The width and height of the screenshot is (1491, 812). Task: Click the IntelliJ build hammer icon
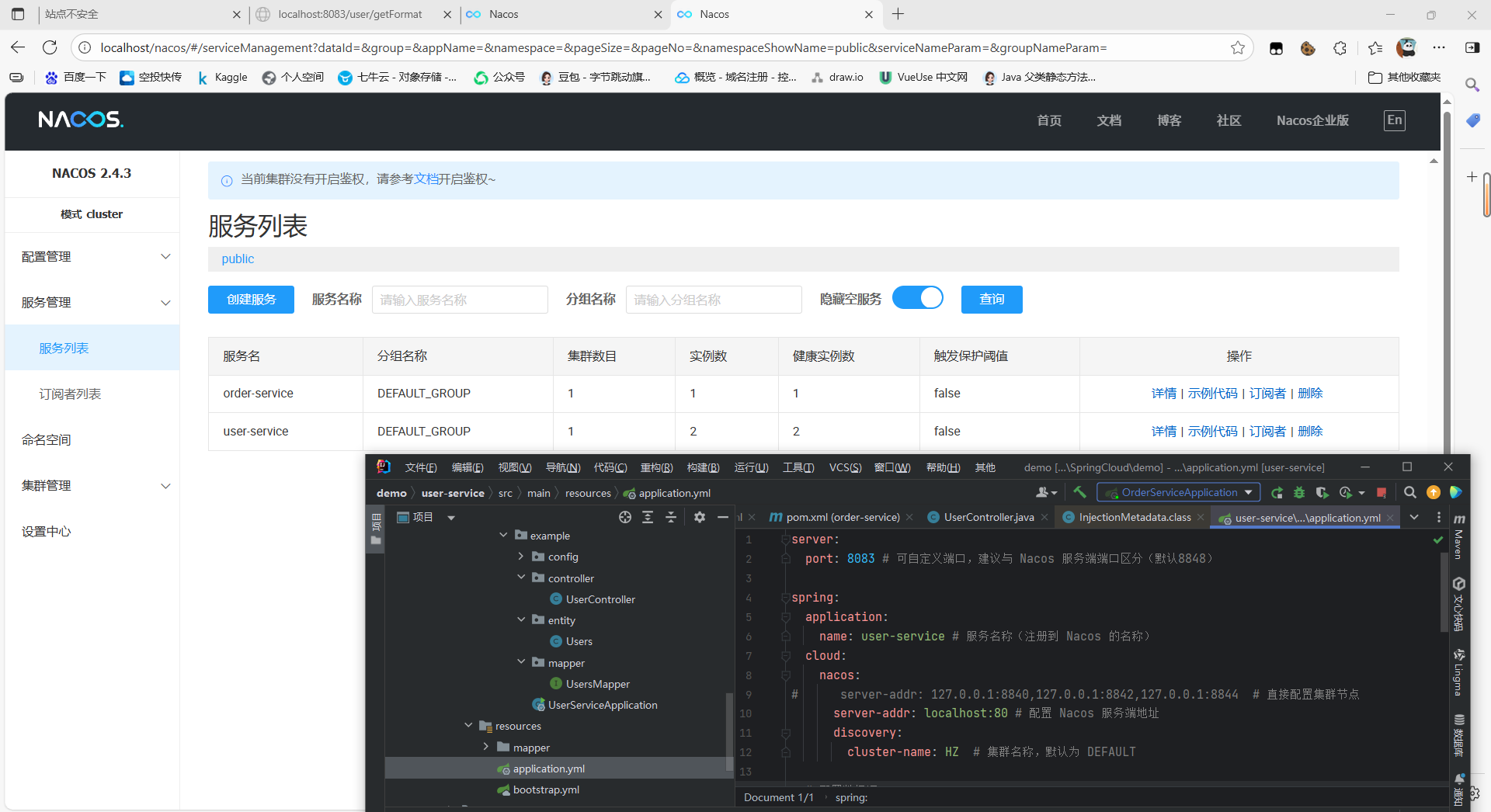tap(1079, 492)
